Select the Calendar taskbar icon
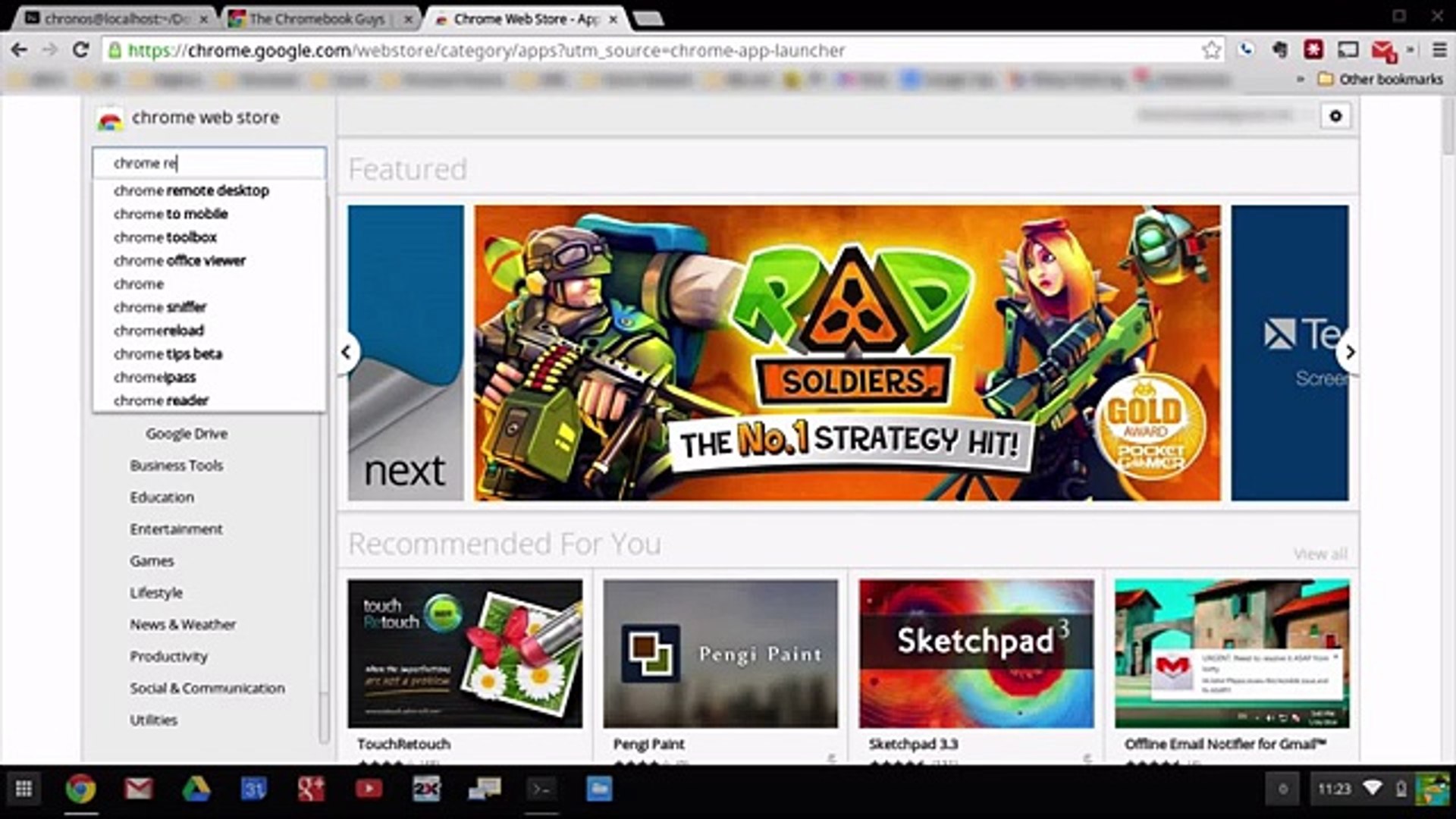The image size is (1456, 819). [253, 789]
